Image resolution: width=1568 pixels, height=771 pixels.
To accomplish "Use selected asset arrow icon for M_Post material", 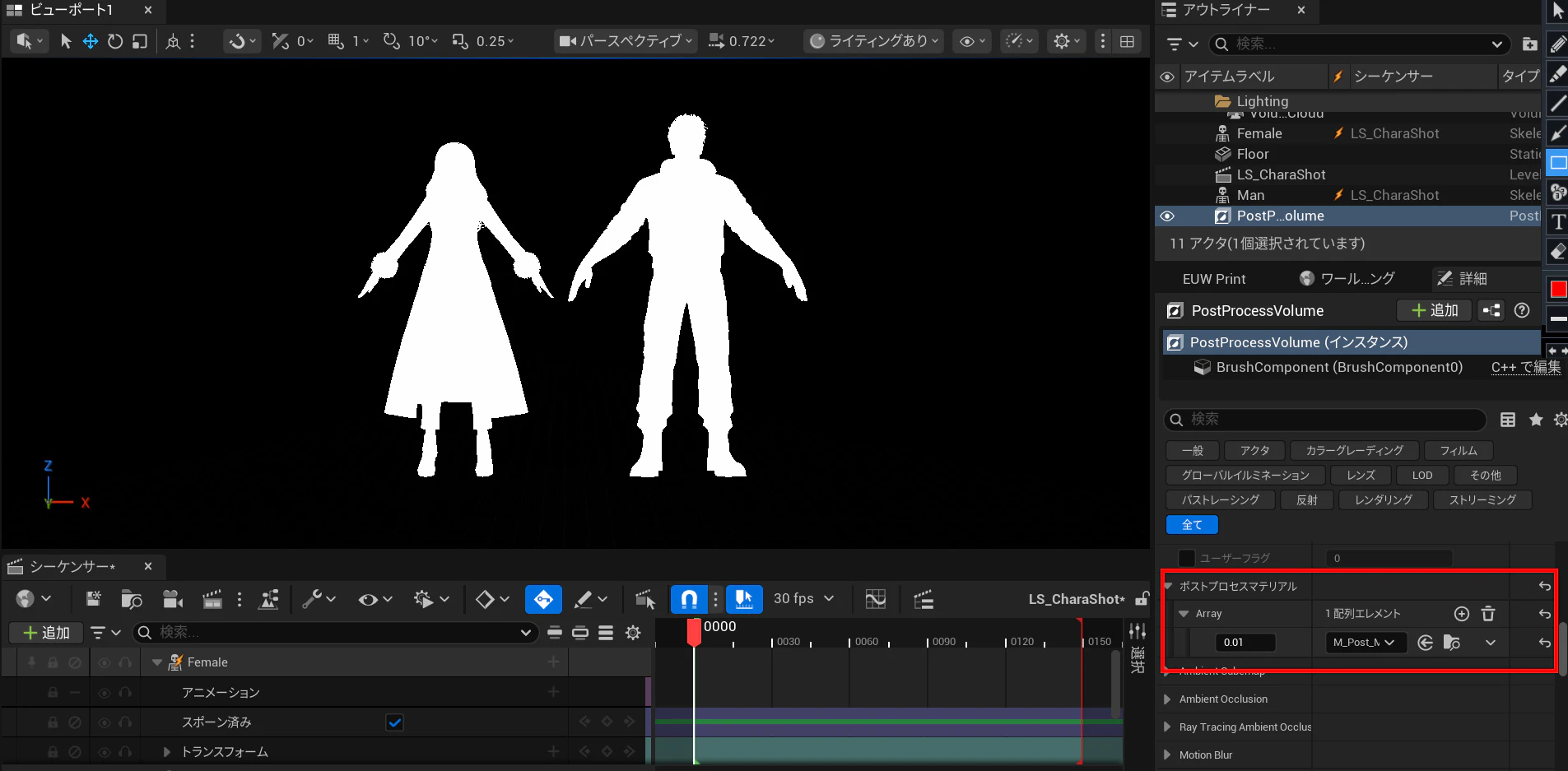I will click(x=1426, y=643).
